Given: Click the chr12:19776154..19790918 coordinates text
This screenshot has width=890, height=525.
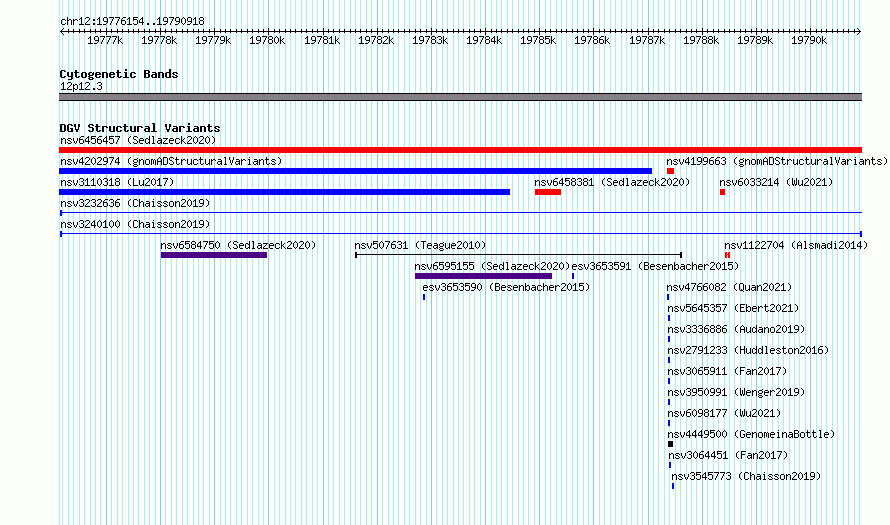Looking at the screenshot, I should point(132,21).
